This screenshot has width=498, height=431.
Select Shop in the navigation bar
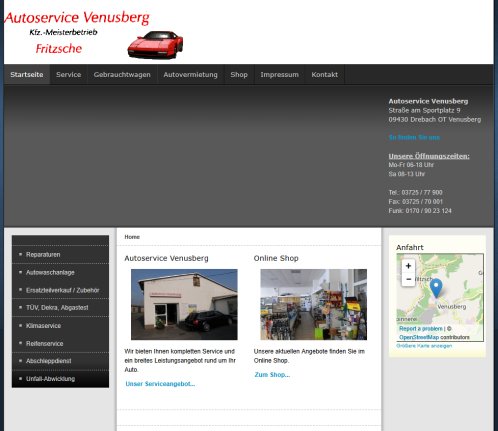click(x=239, y=75)
